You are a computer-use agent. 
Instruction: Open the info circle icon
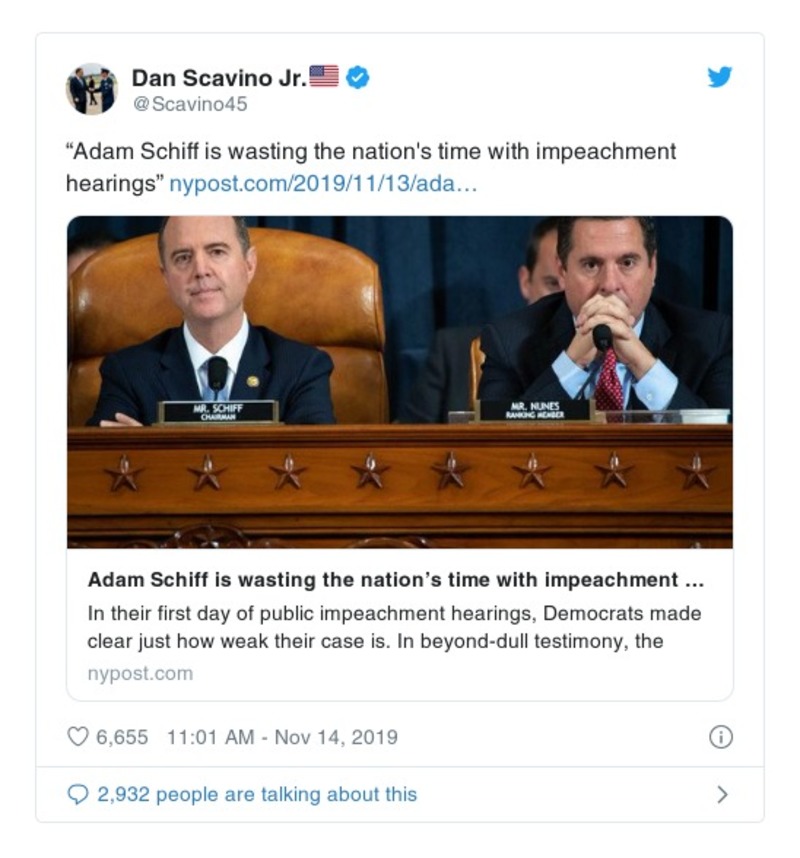click(720, 737)
